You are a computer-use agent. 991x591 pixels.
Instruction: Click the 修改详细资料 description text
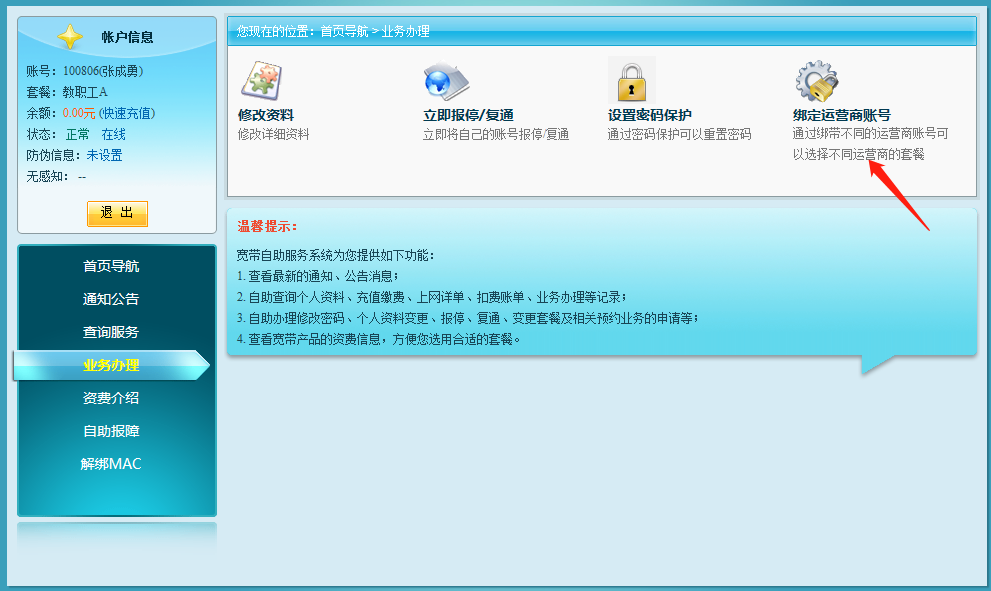click(274, 134)
